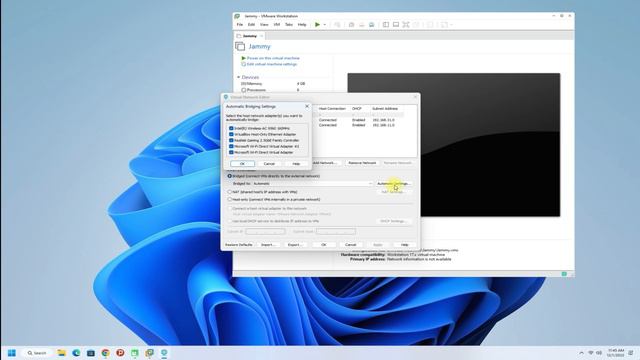Click the console view toolbar icon
The width and height of the screenshot is (640, 360).
396,24
